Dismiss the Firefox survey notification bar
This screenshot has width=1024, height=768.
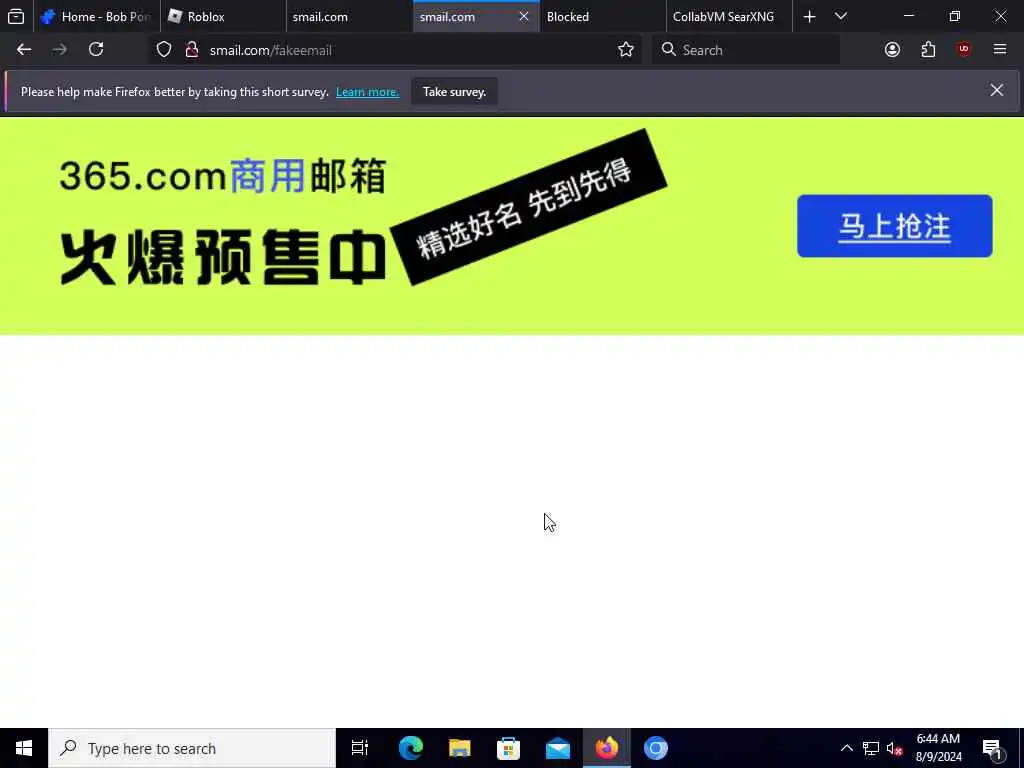(997, 90)
